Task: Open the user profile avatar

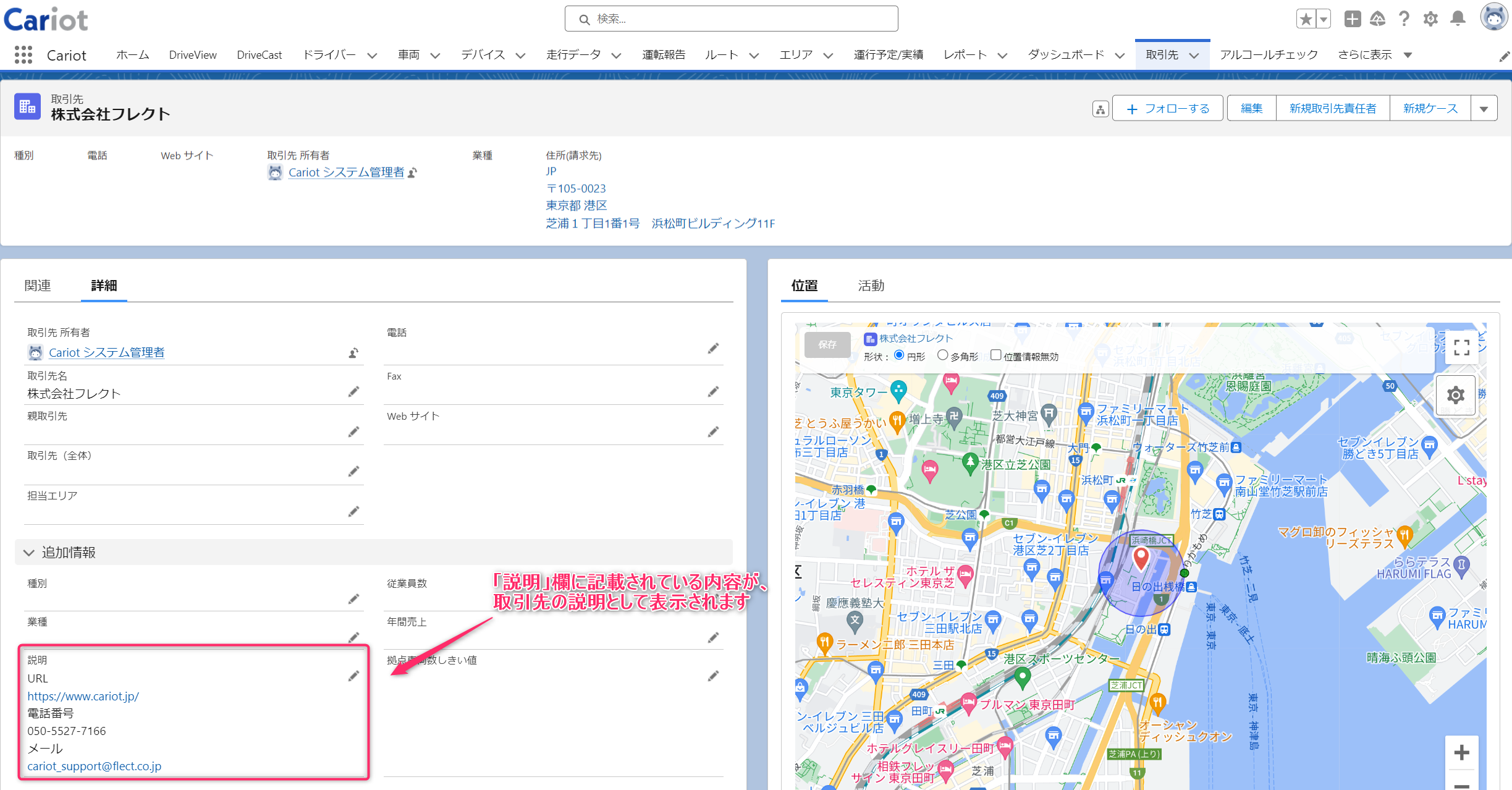Action: pos(1493,17)
